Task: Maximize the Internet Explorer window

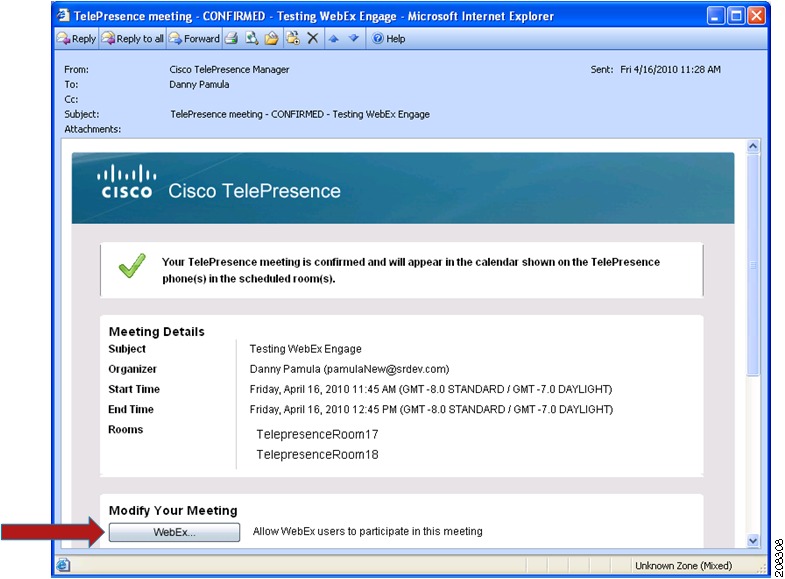Action: (x=736, y=16)
